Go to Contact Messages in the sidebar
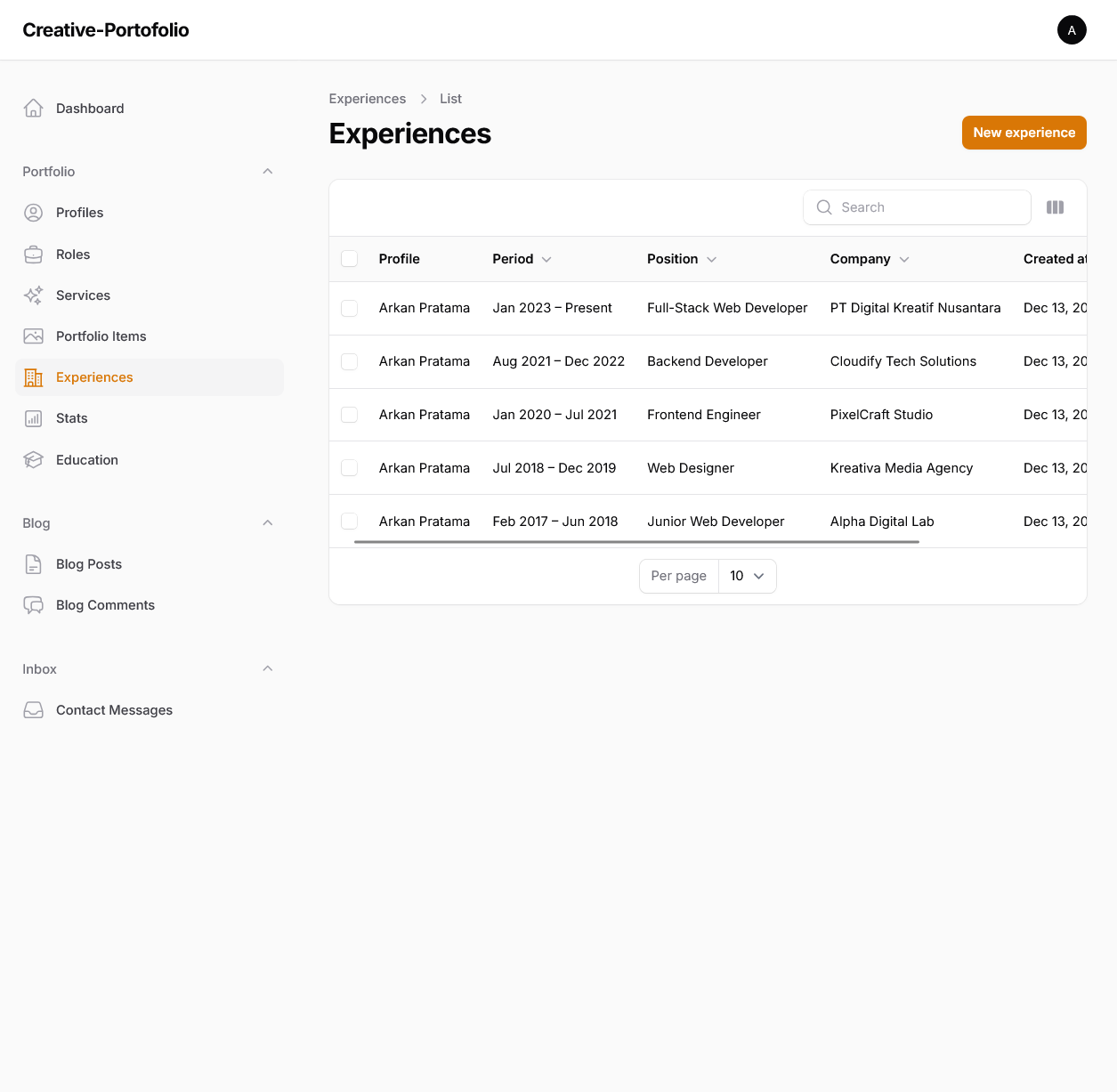This screenshot has height=1092, width=1117. tap(114, 710)
